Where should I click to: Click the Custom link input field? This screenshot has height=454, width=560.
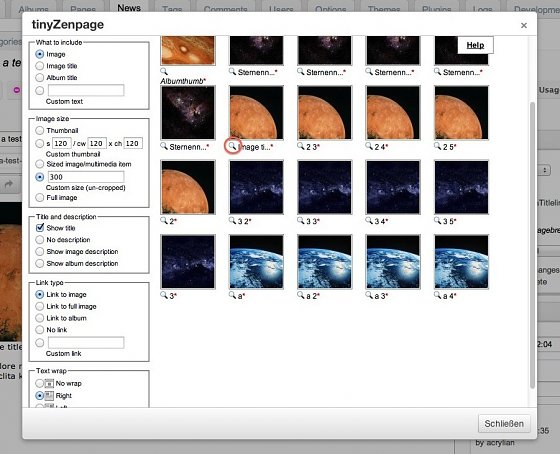coord(86,343)
